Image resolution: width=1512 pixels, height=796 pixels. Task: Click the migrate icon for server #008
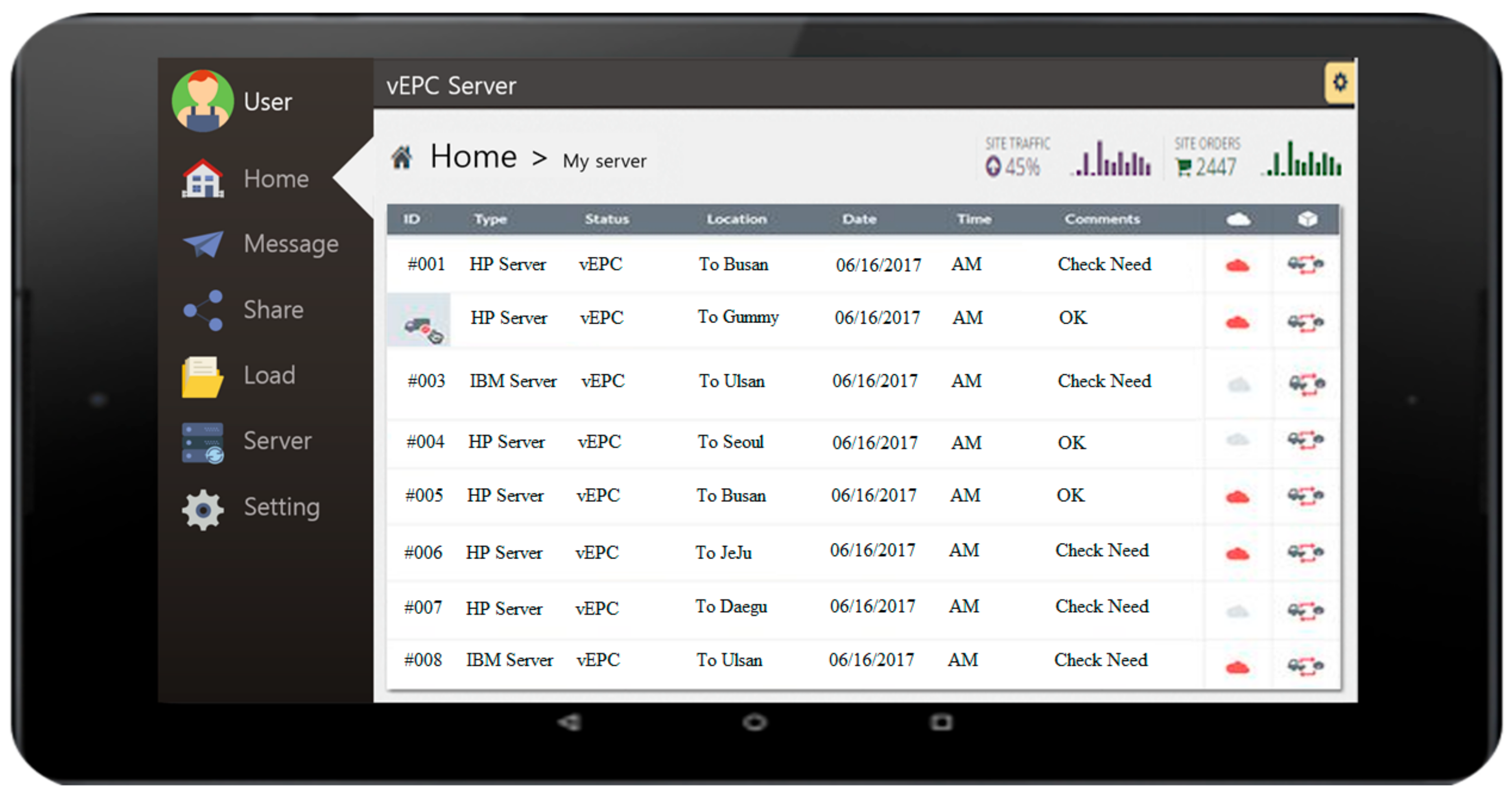tap(1305, 666)
